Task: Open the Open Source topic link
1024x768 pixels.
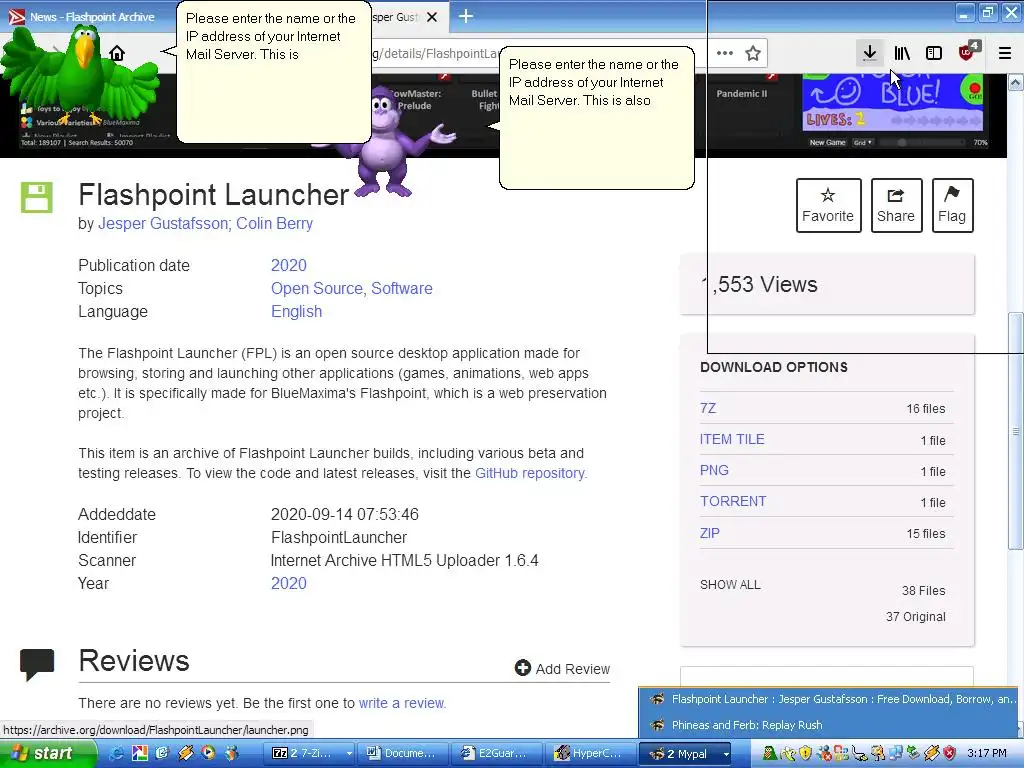Action: pos(317,288)
